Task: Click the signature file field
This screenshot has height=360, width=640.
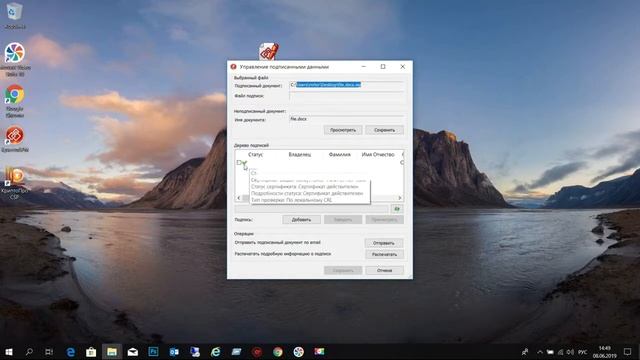Action: [x=346, y=96]
